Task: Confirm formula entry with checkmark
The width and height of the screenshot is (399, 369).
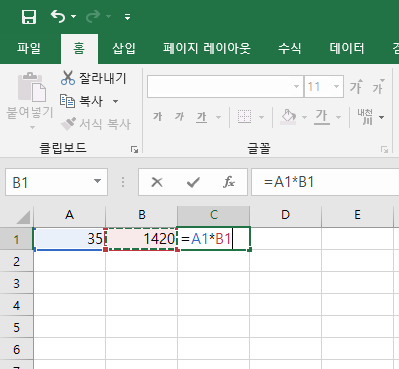Action: [x=193, y=182]
